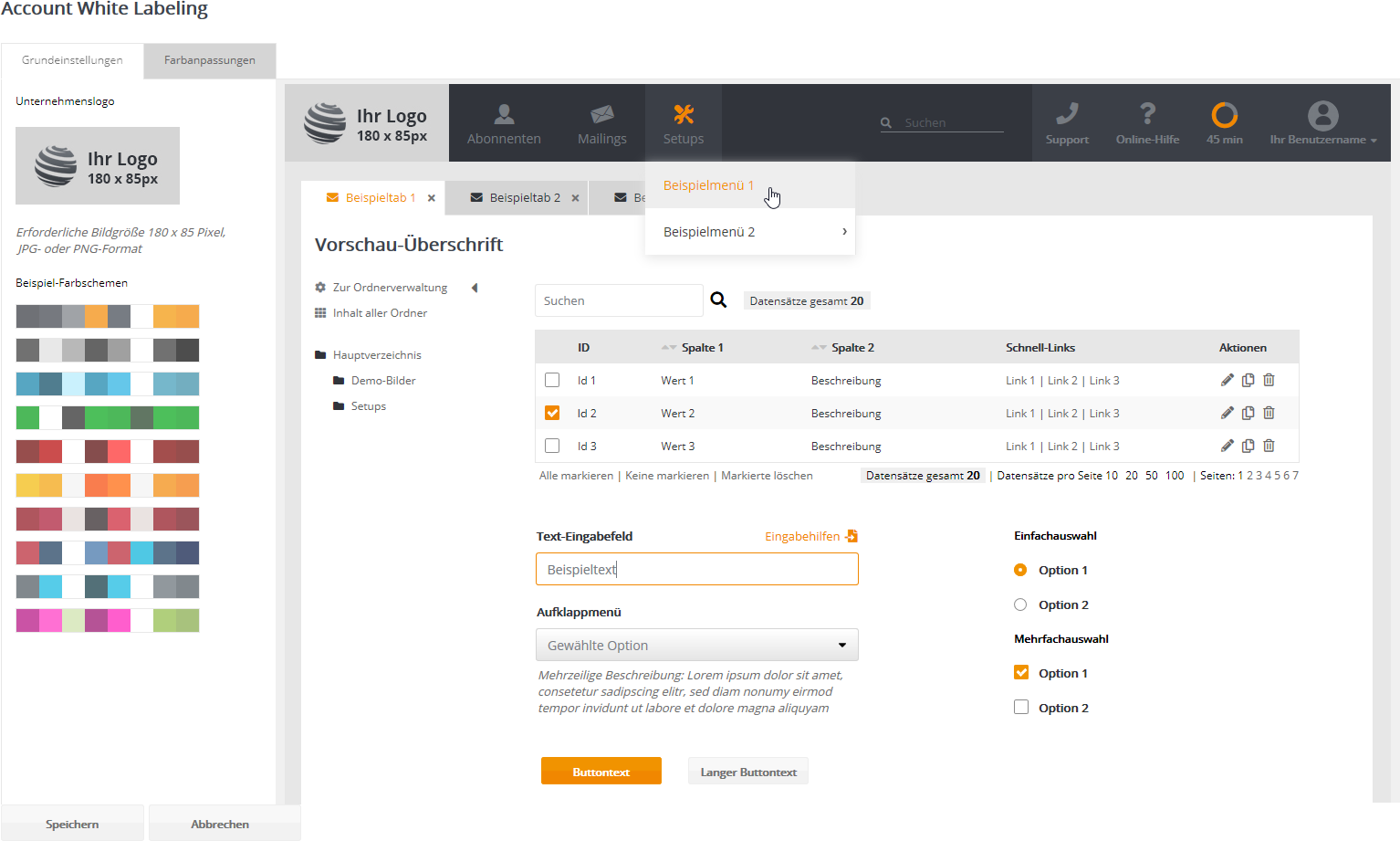Open the Gewählte Option dropdown
This screenshot has height=841, width=1400.
(x=696, y=645)
